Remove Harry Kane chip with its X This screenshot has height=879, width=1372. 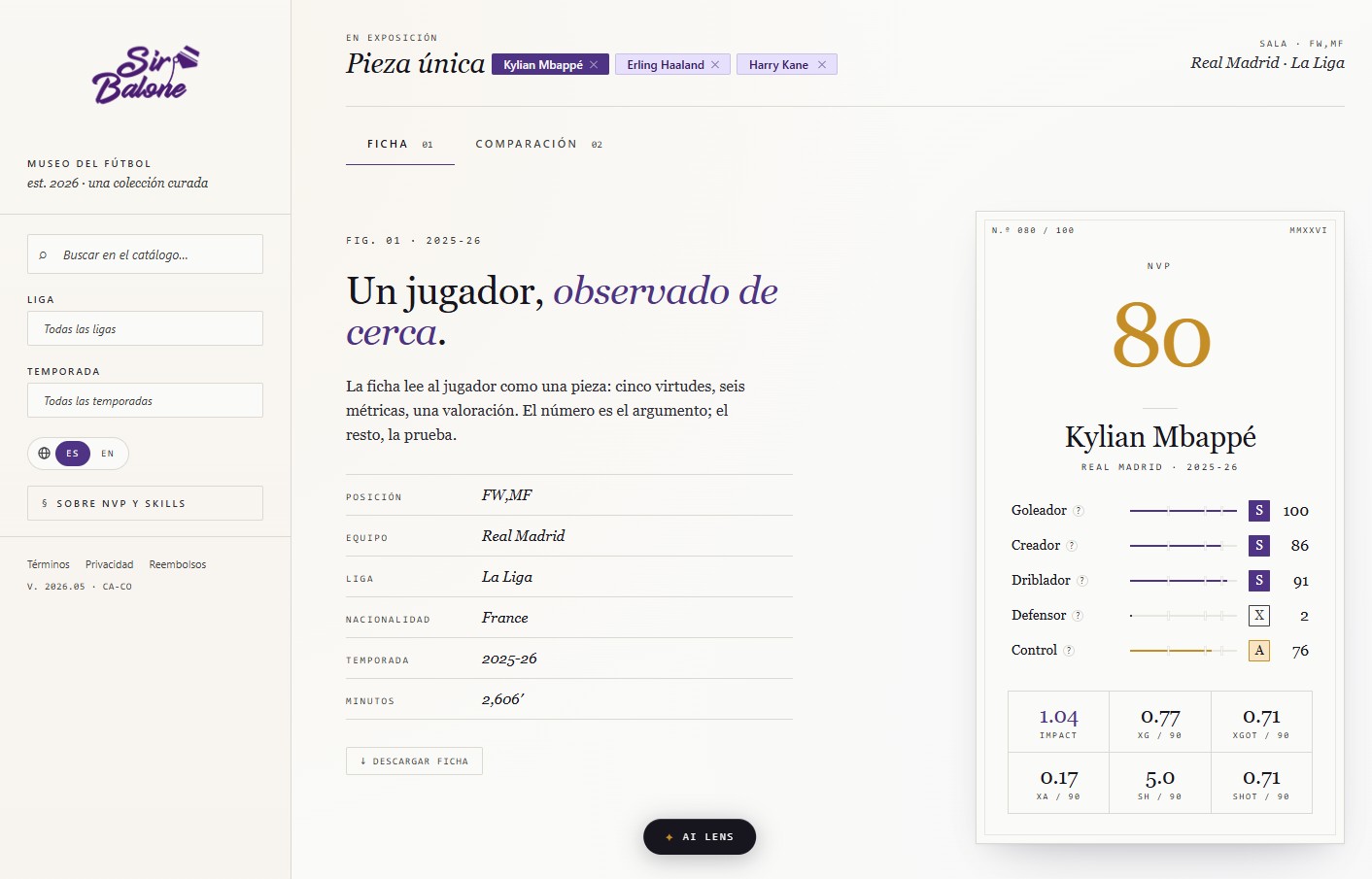822,65
